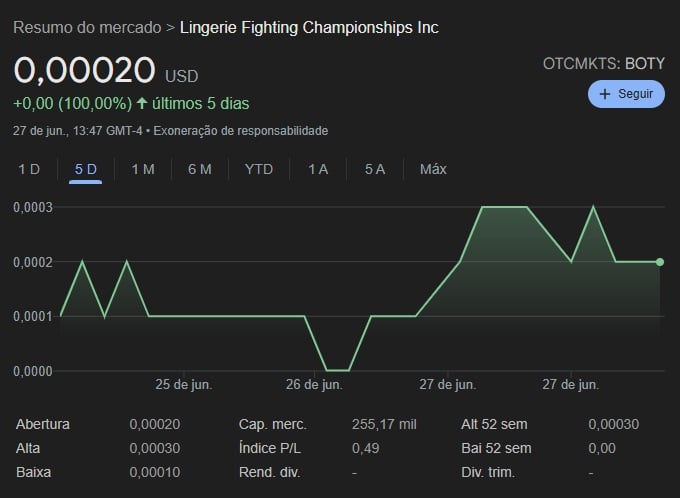Select the 5 D time range tab
Viewport: 680px width, 498px height.
coord(85,169)
